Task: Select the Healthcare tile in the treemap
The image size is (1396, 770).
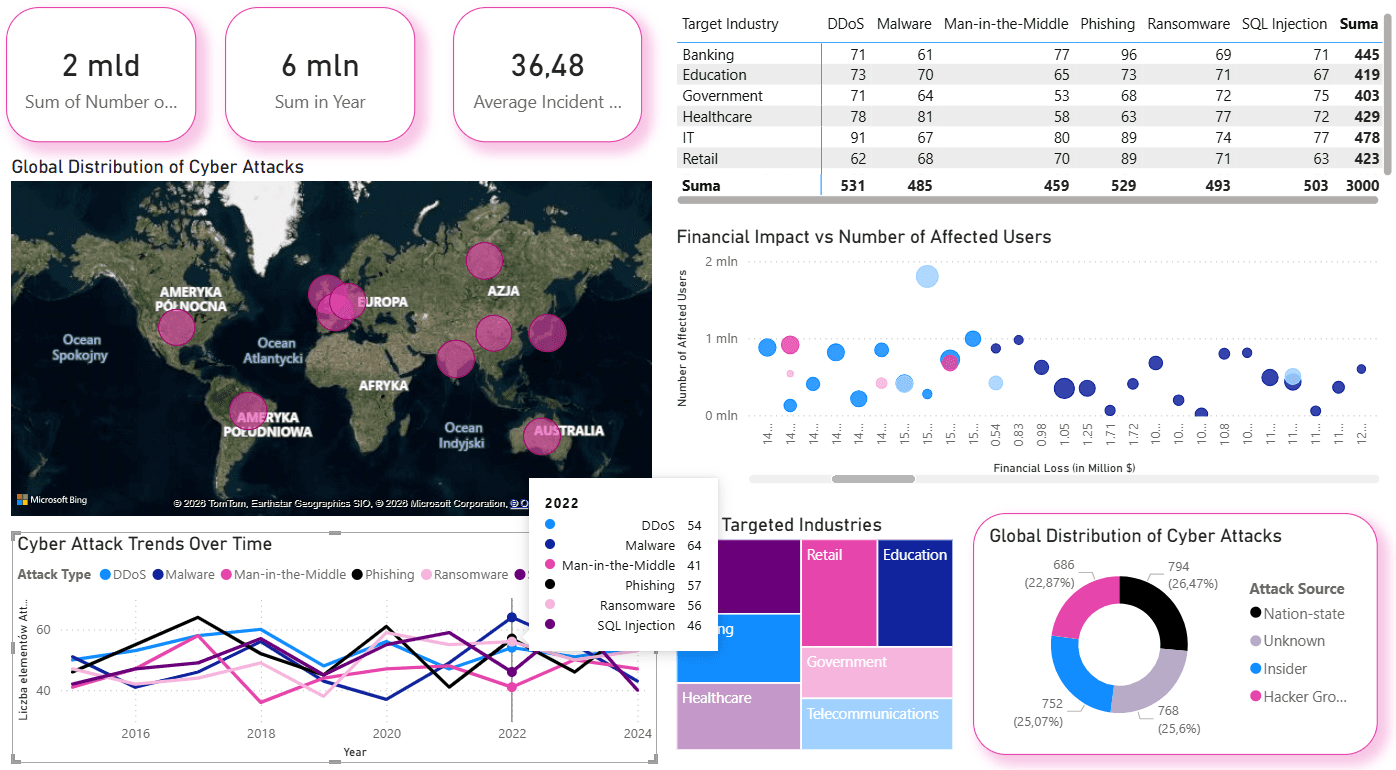Action: pos(738,716)
